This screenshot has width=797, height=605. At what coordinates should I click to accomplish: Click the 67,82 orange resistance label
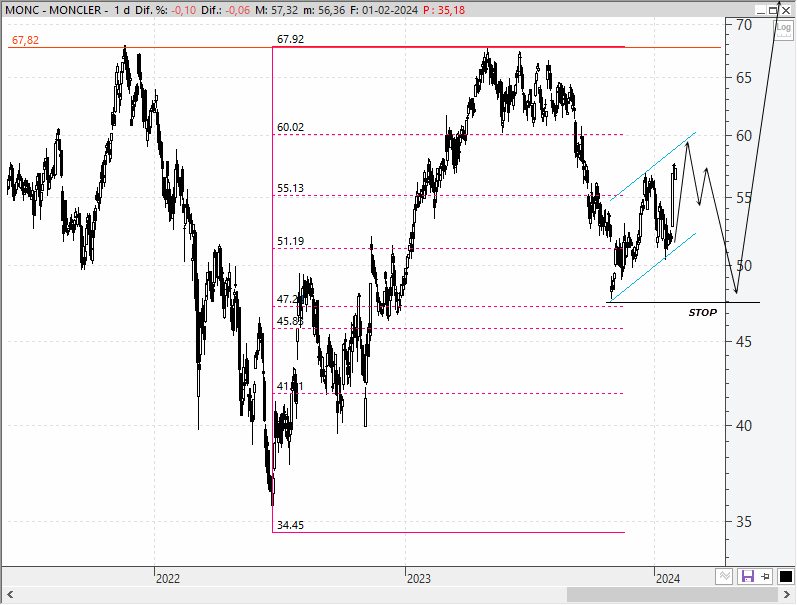25,40
